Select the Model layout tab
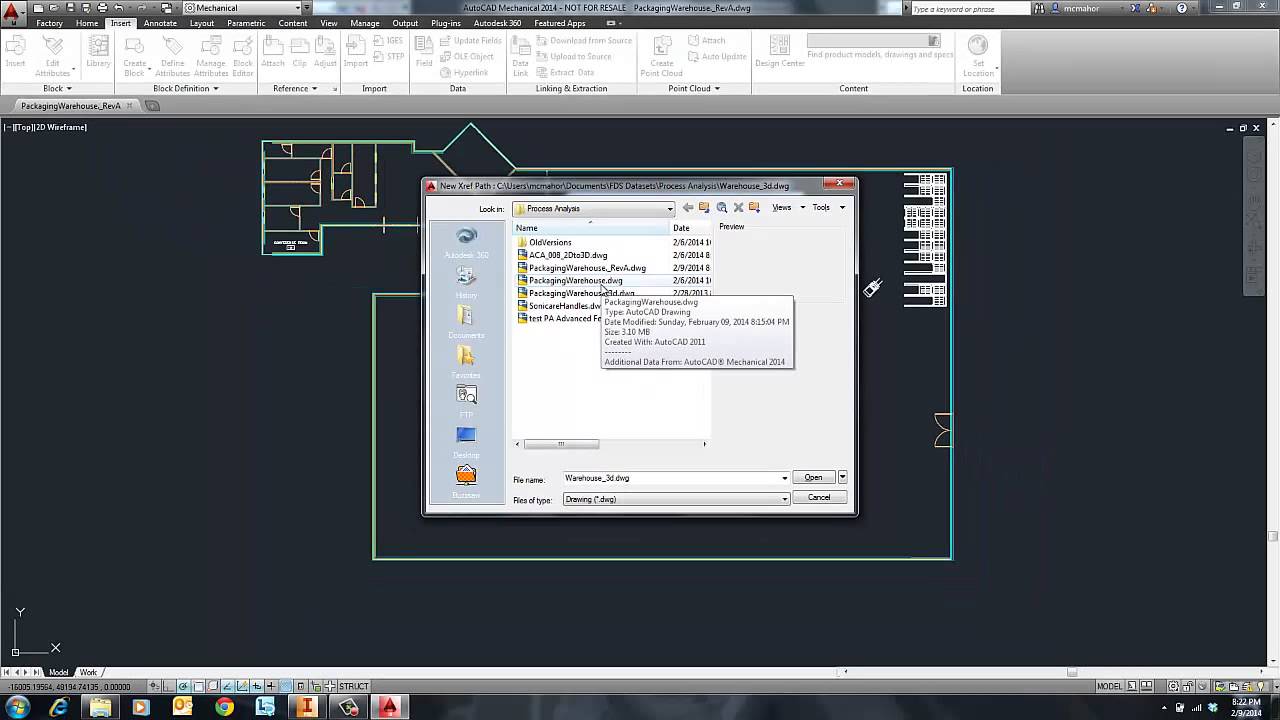The width and height of the screenshot is (1280, 720). click(59, 672)
